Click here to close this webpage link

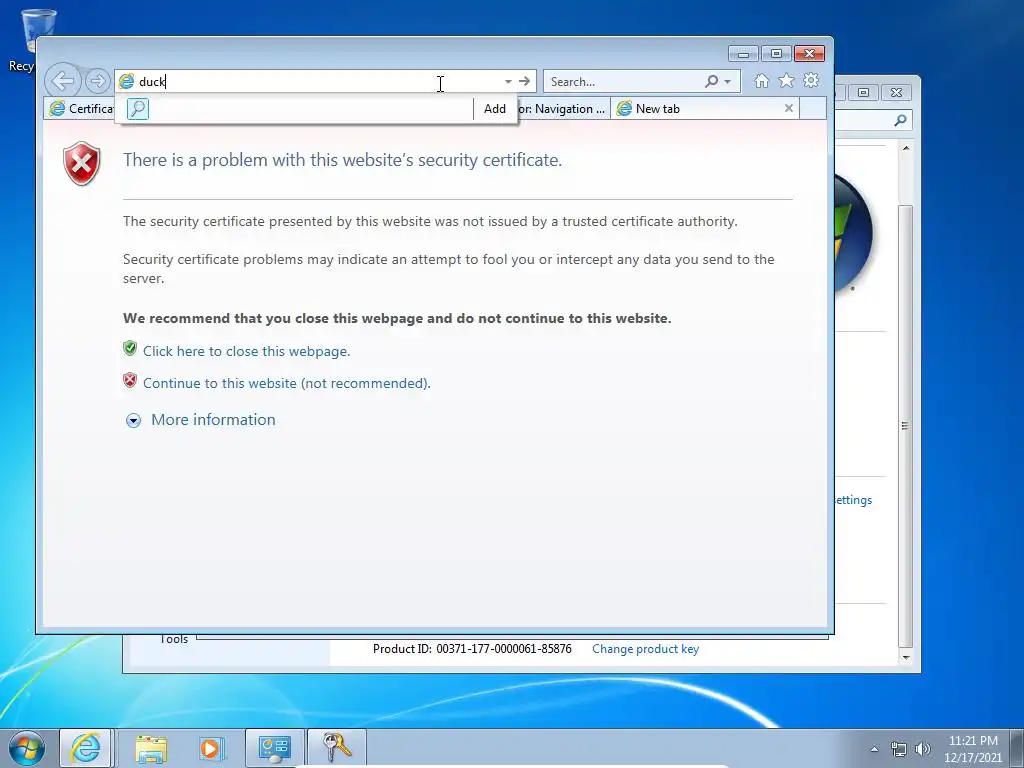[x=246, y=351]
